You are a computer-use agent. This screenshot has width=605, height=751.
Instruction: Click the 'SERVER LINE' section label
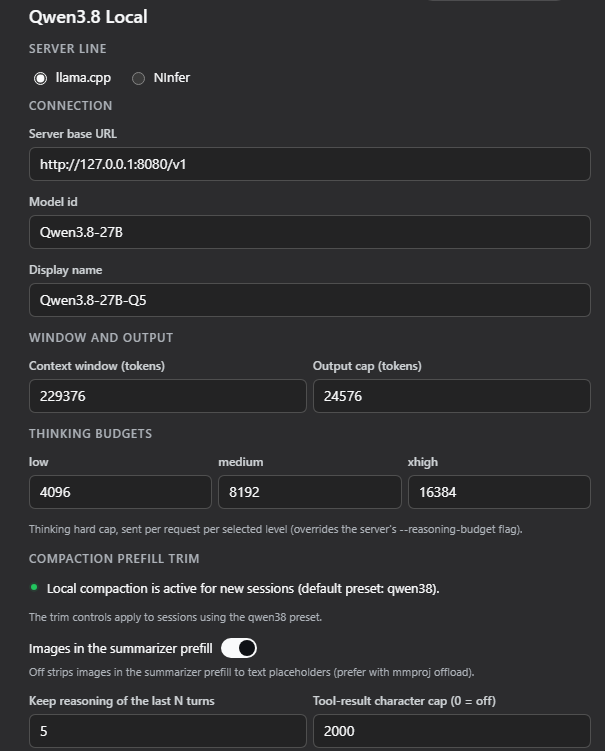(68, 48)
